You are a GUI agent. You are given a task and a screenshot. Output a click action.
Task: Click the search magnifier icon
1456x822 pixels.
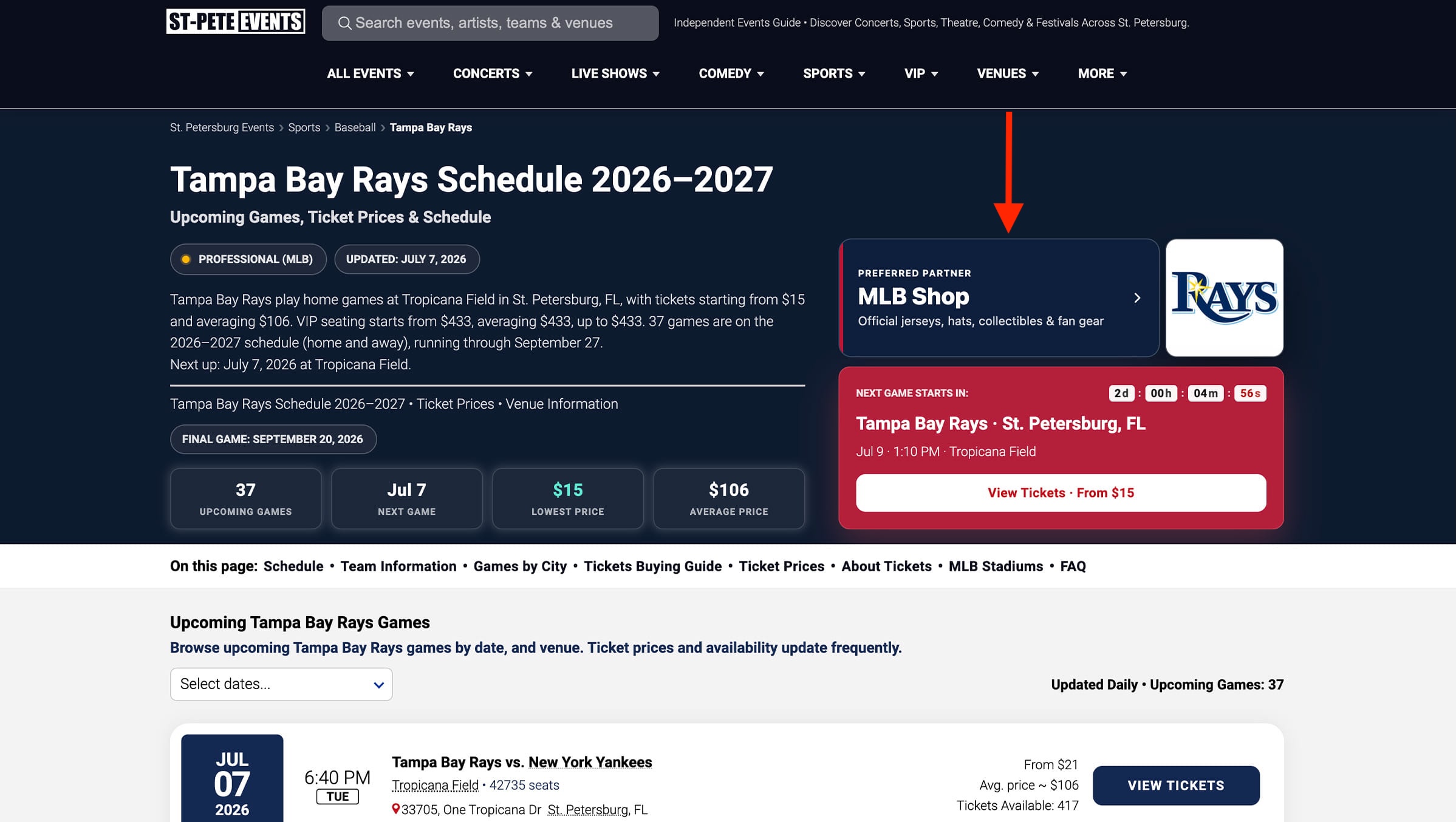click(x=344, y=23)
